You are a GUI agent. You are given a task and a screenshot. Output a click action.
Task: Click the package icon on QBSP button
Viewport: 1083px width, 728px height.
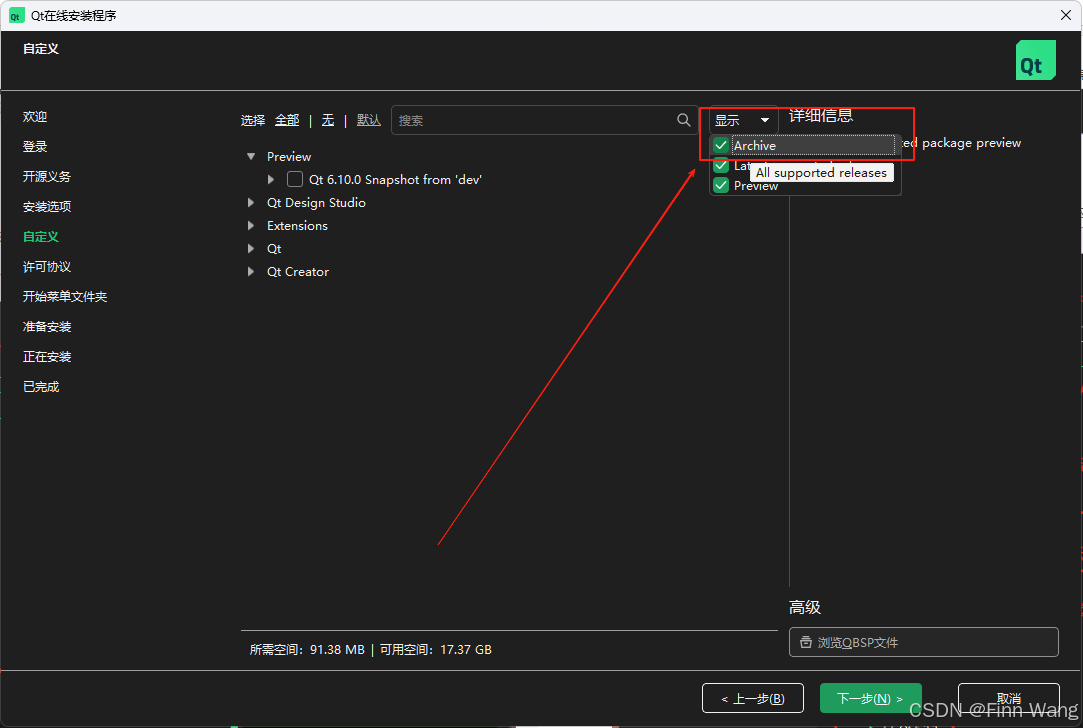806,643
